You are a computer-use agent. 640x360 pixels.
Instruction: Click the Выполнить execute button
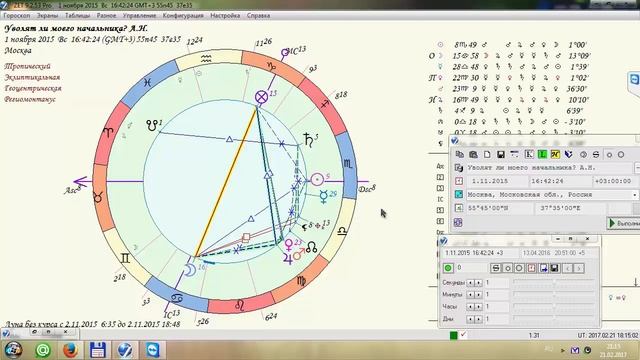623,223
